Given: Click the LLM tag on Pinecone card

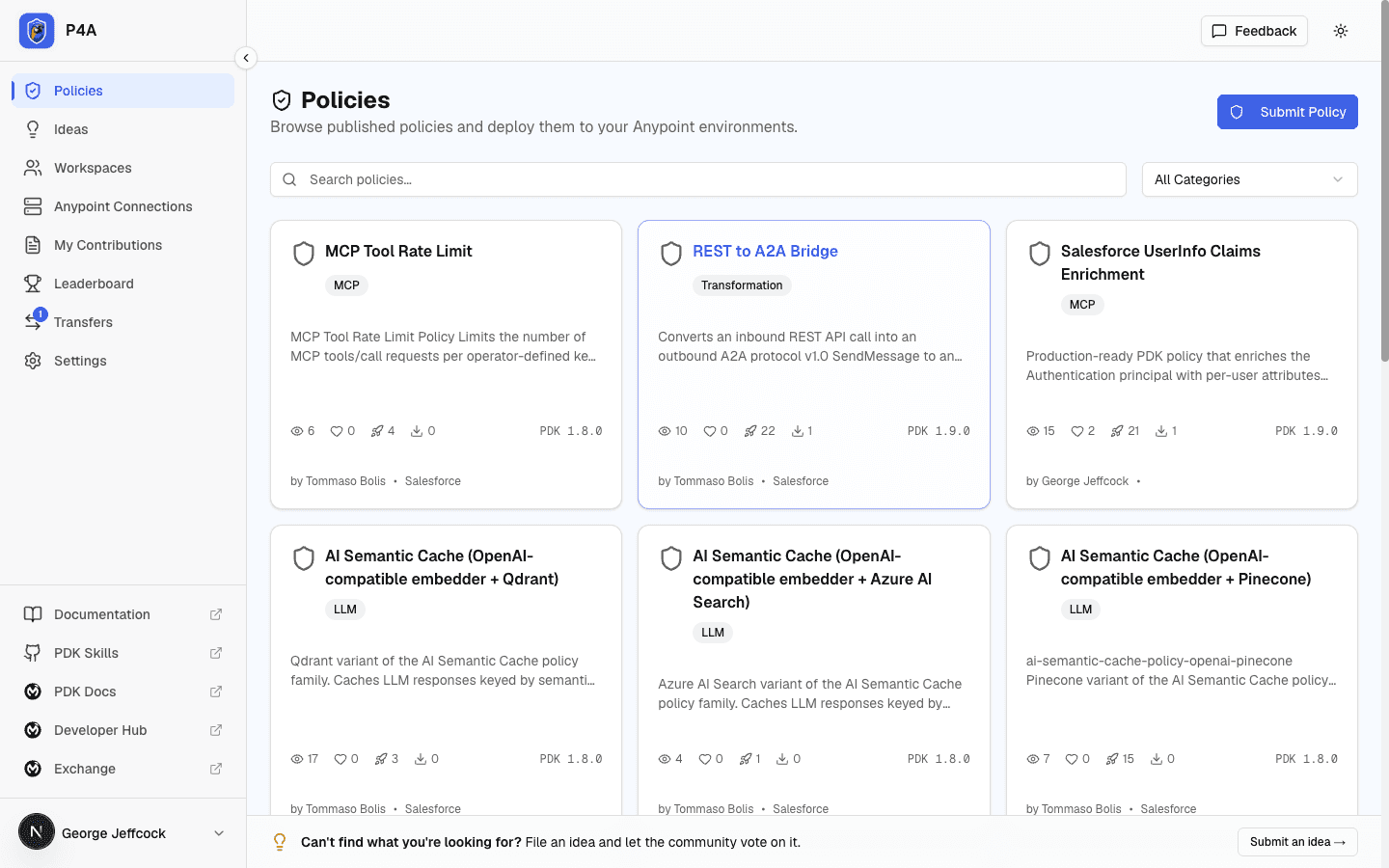Looking at the screenshot, I should [x=1080, y=610].
